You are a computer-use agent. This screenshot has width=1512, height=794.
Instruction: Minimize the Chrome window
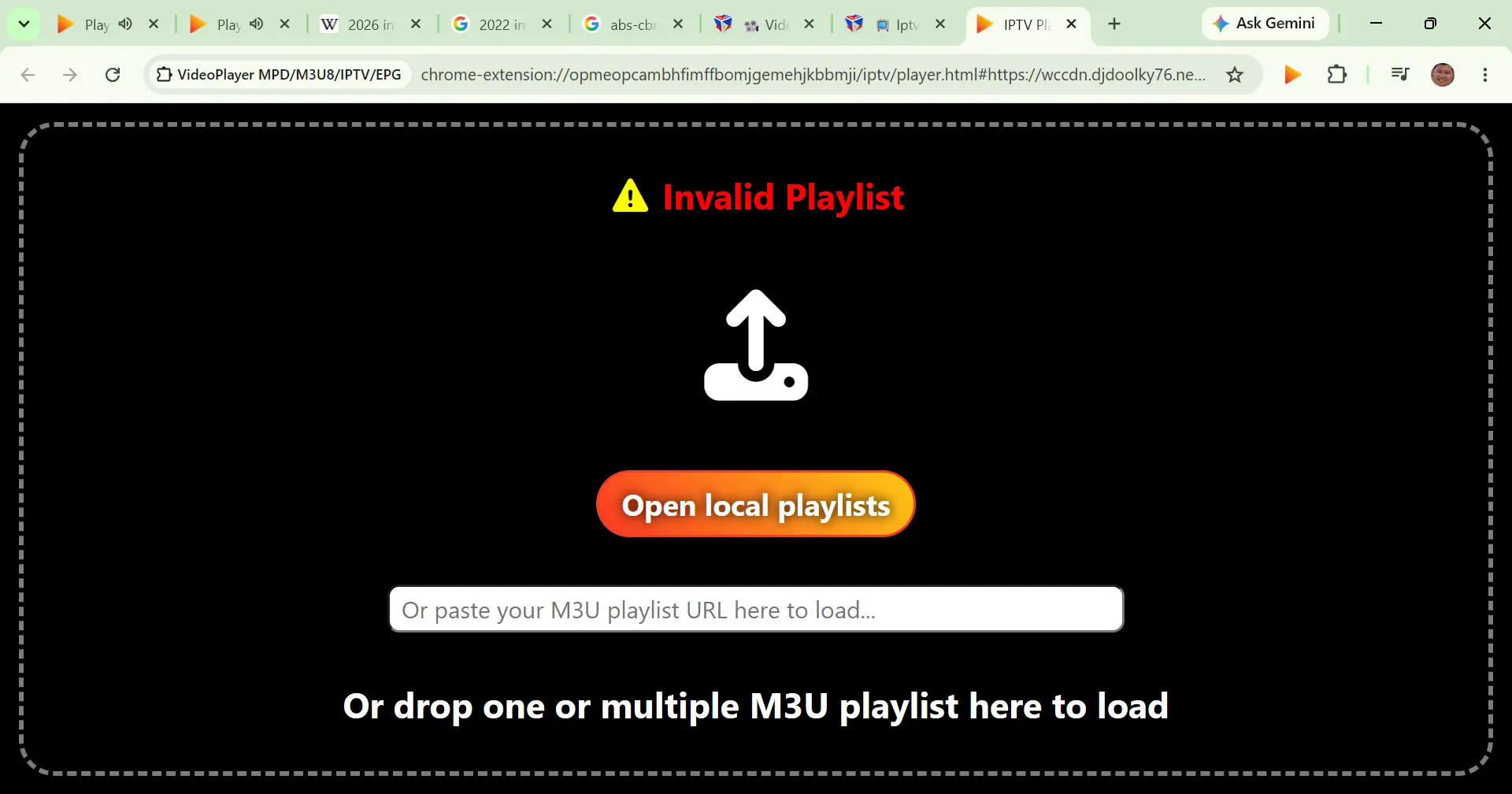(1377, 24)
